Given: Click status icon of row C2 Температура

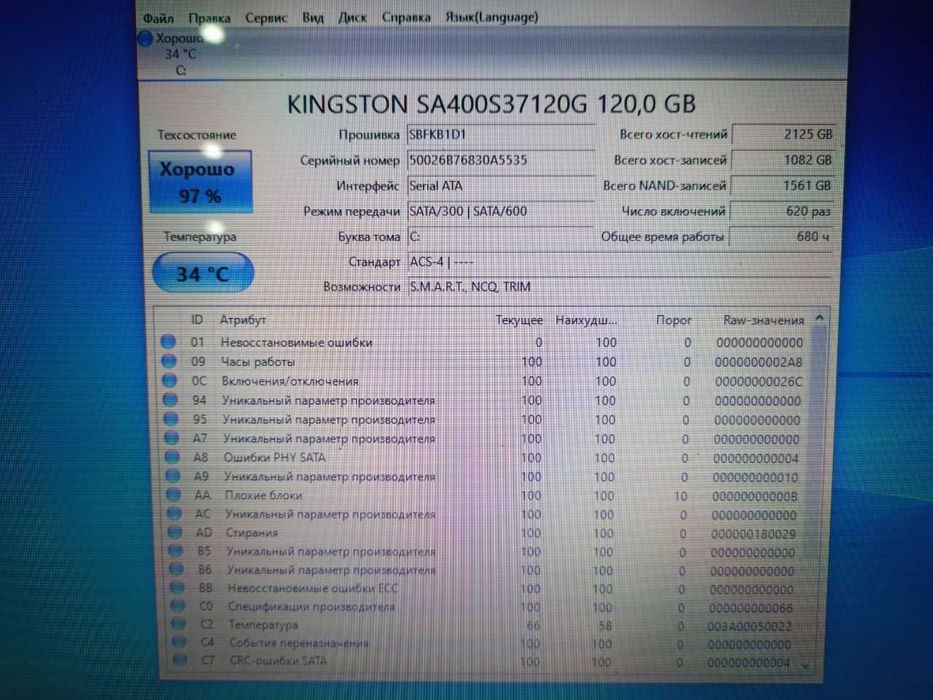Looking at the screenshot, I should 178,624.
